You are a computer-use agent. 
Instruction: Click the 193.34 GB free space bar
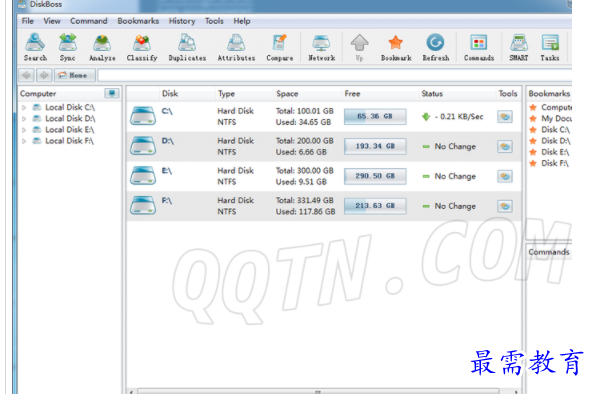375,146
